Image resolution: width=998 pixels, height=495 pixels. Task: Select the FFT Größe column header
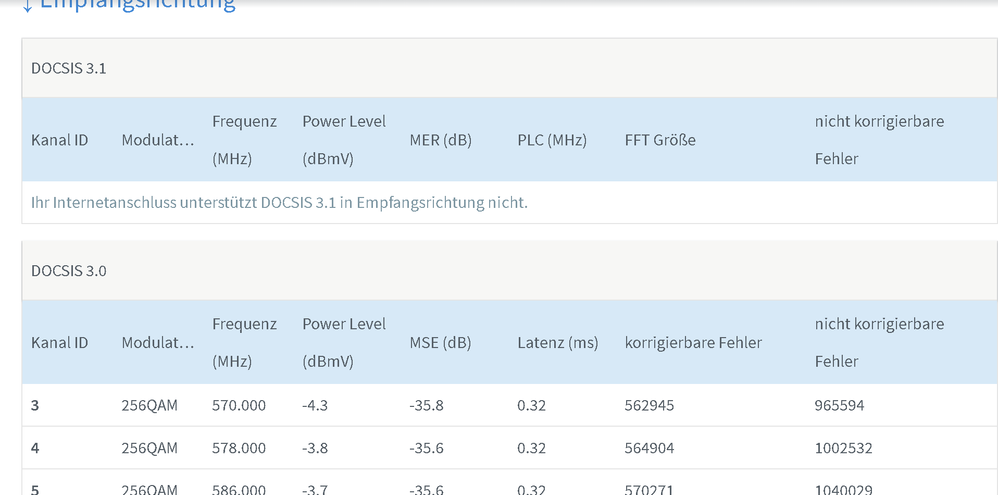tap(659, 140)
